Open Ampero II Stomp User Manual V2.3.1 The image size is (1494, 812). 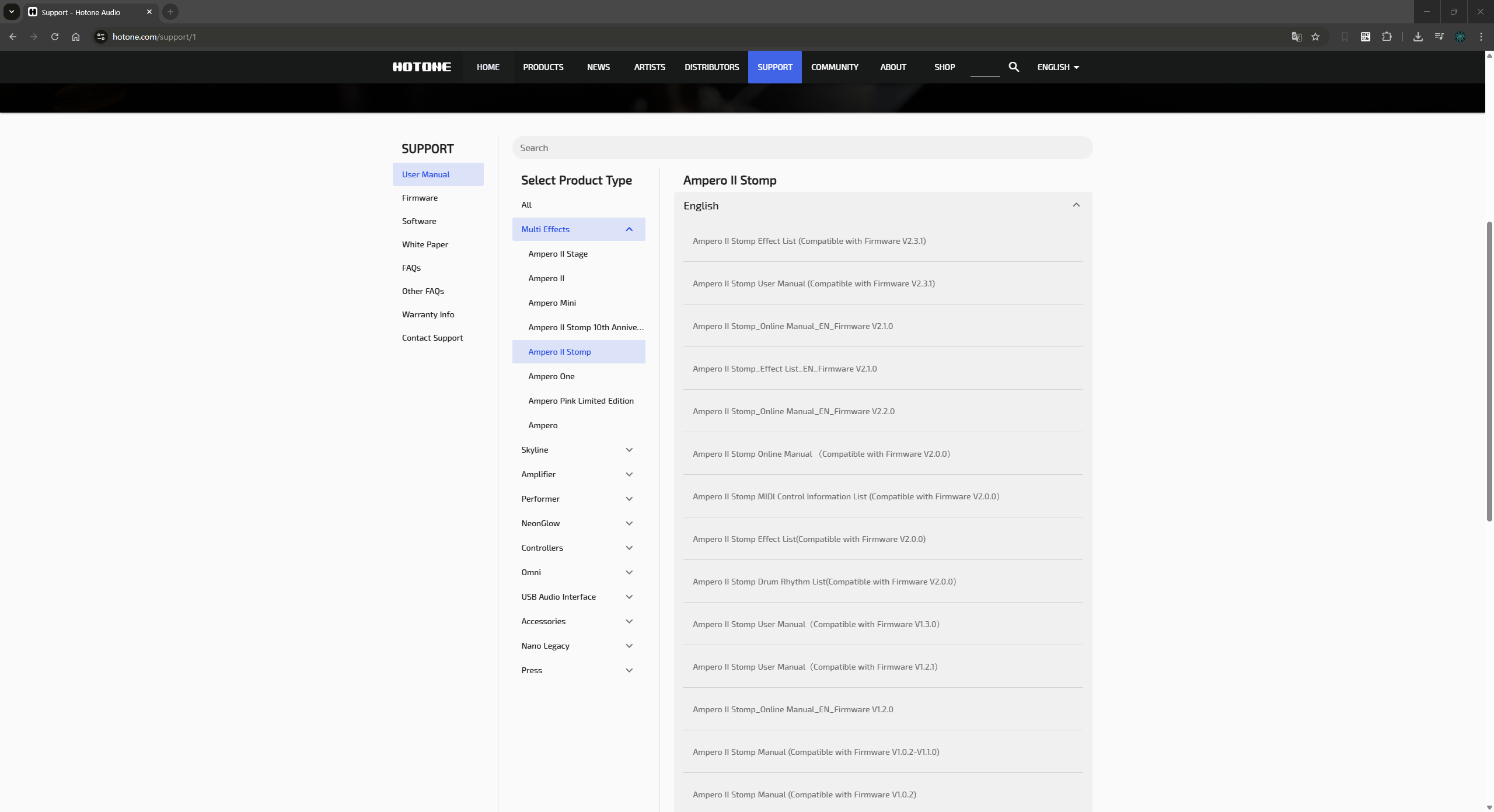pyautogui.click(x=814, y=283)
